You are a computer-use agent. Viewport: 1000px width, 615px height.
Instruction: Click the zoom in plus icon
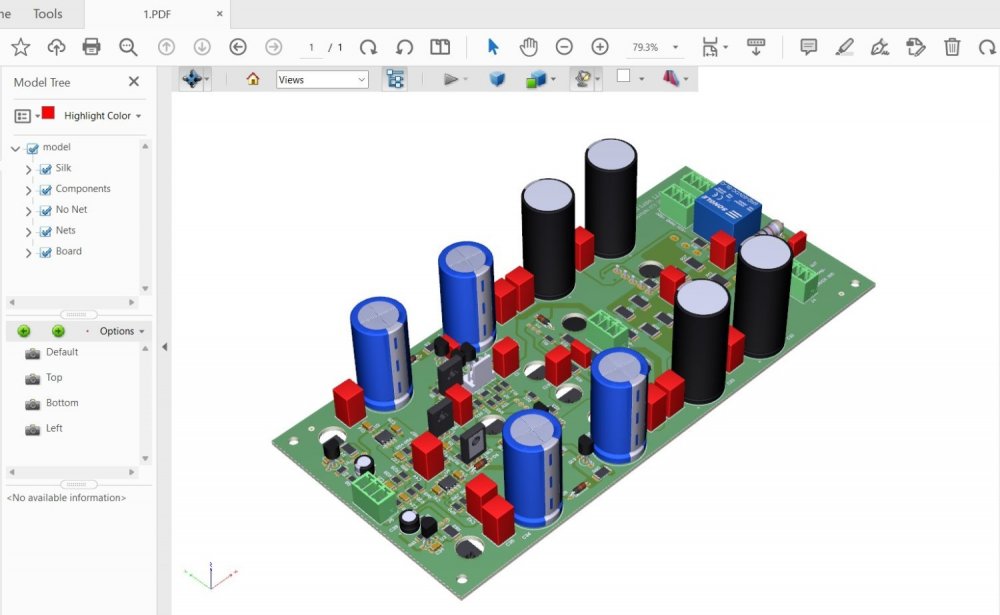pyautogui.click(x=600, y=47)
